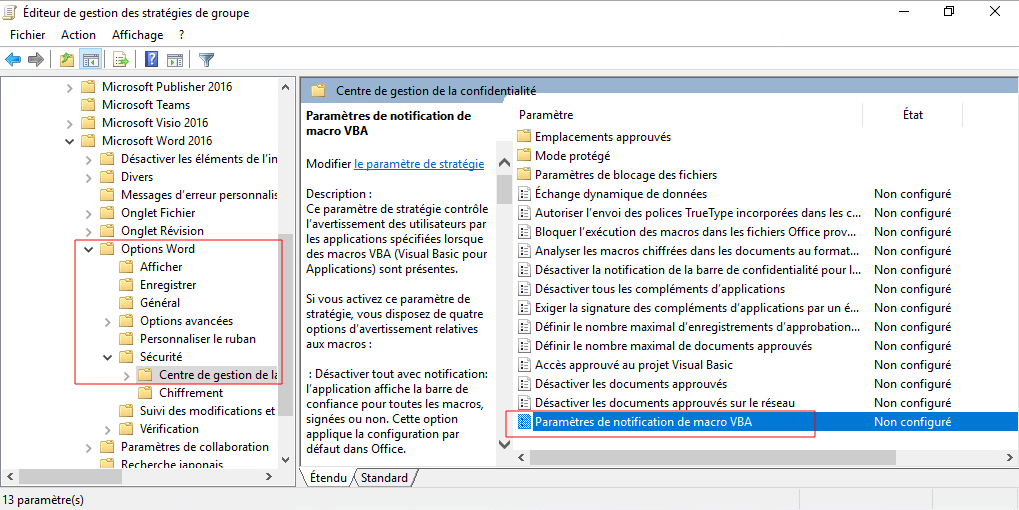Select "Paramètres de notification de macro VBA" setting
The width and height of the screenshot is (1019, 510).
tap(643, 422)
